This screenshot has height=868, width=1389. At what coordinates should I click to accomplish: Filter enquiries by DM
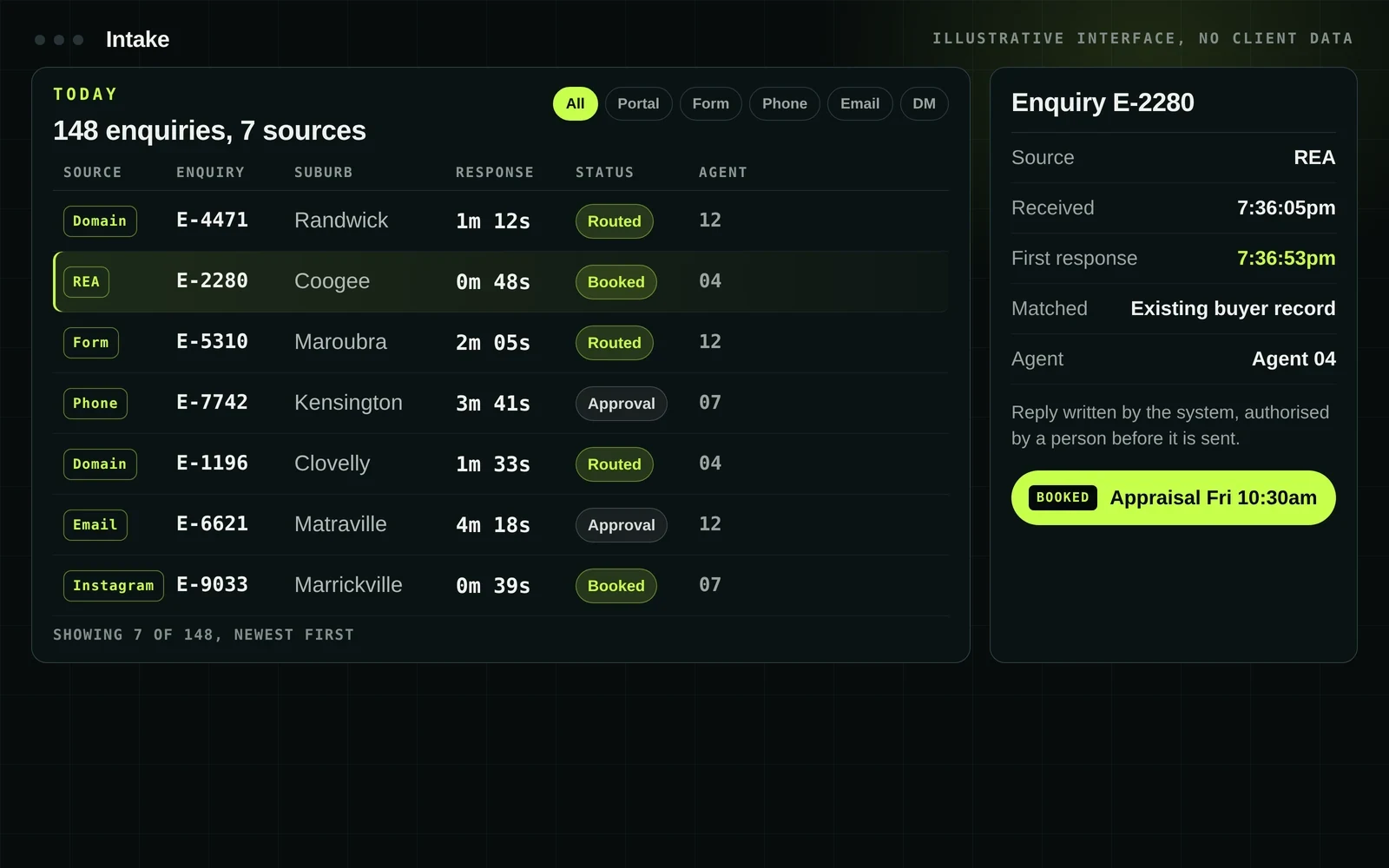tap(924, 103)
